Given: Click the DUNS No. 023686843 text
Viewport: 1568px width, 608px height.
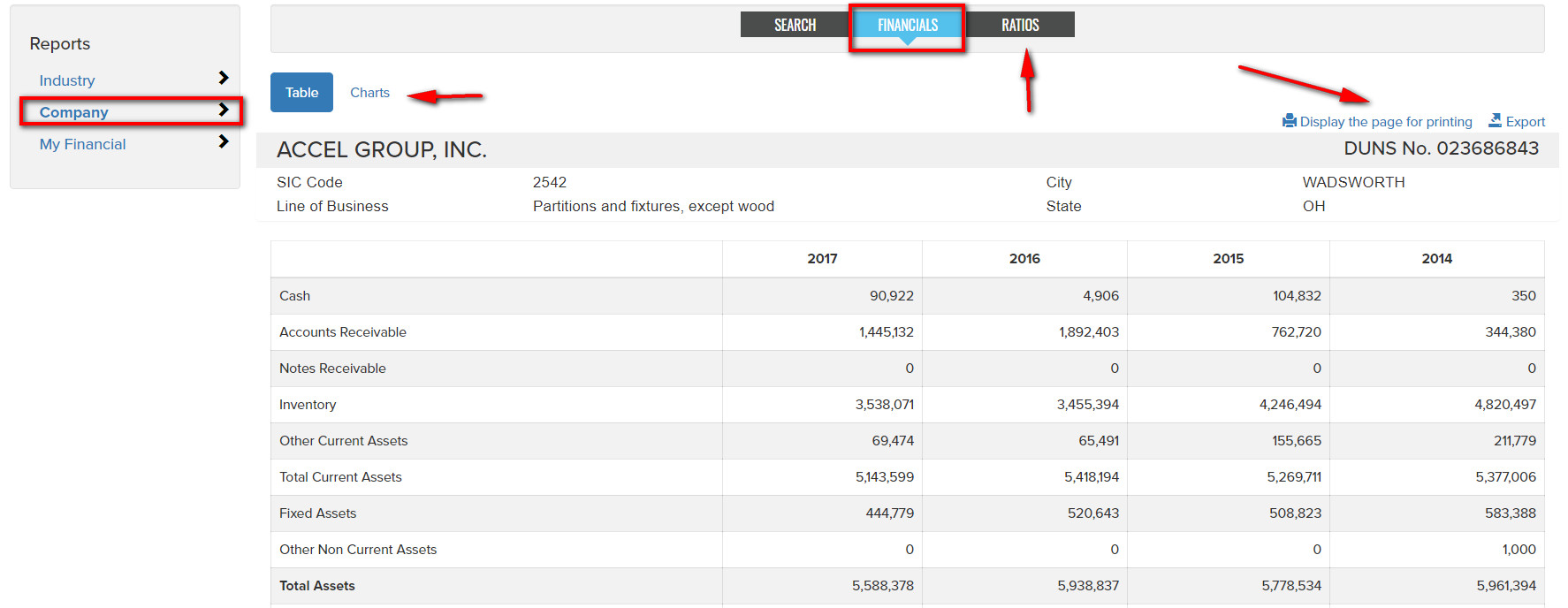Looking at the screenshot, I should 1442,148.
